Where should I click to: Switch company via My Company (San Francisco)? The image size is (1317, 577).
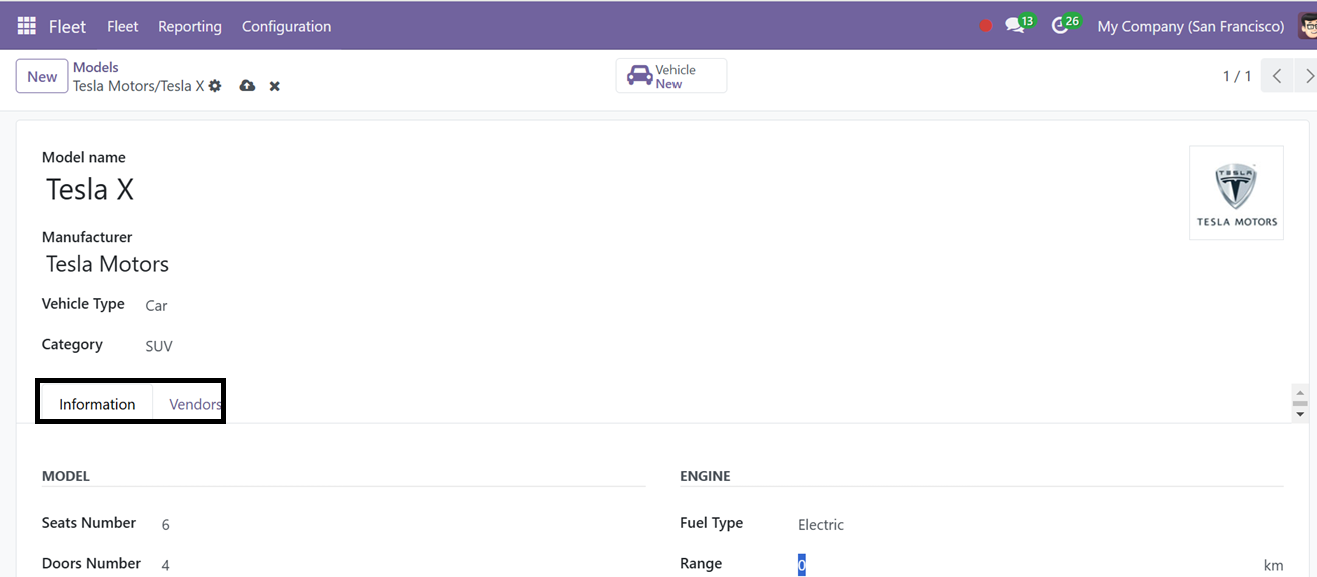(x=1191, y=26)
